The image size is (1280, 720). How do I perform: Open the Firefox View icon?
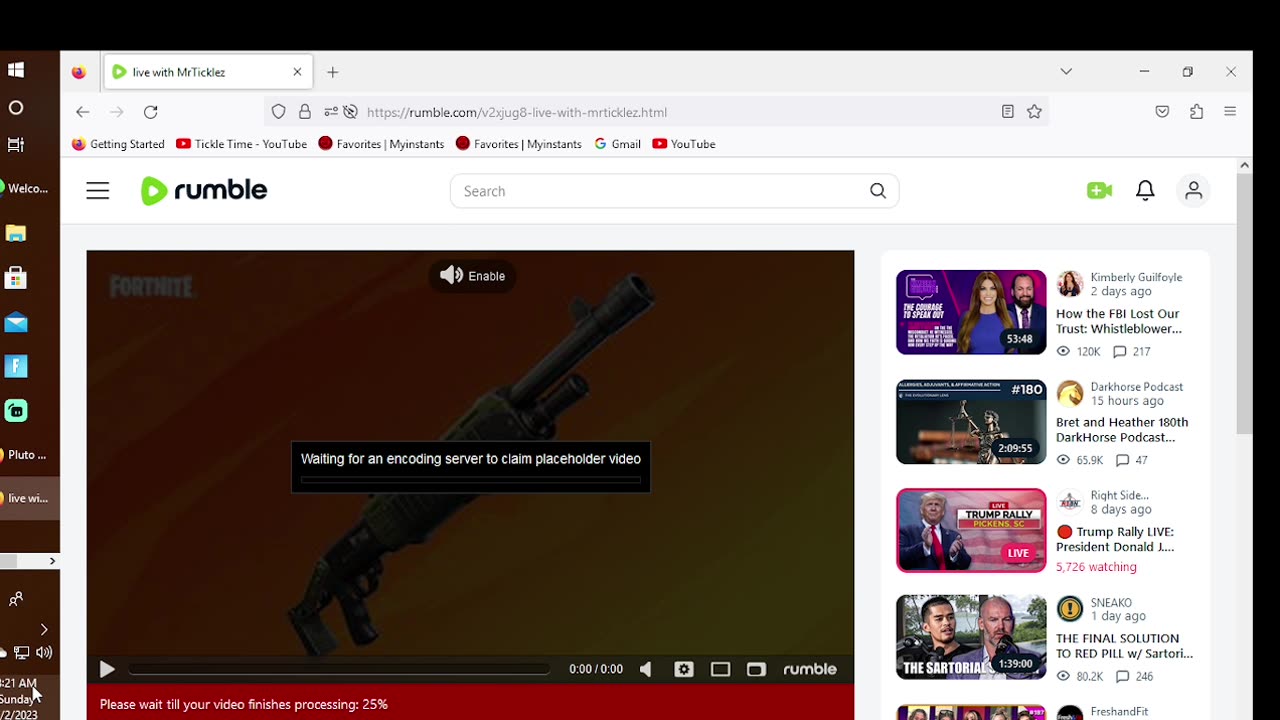[x=79, y=72]
